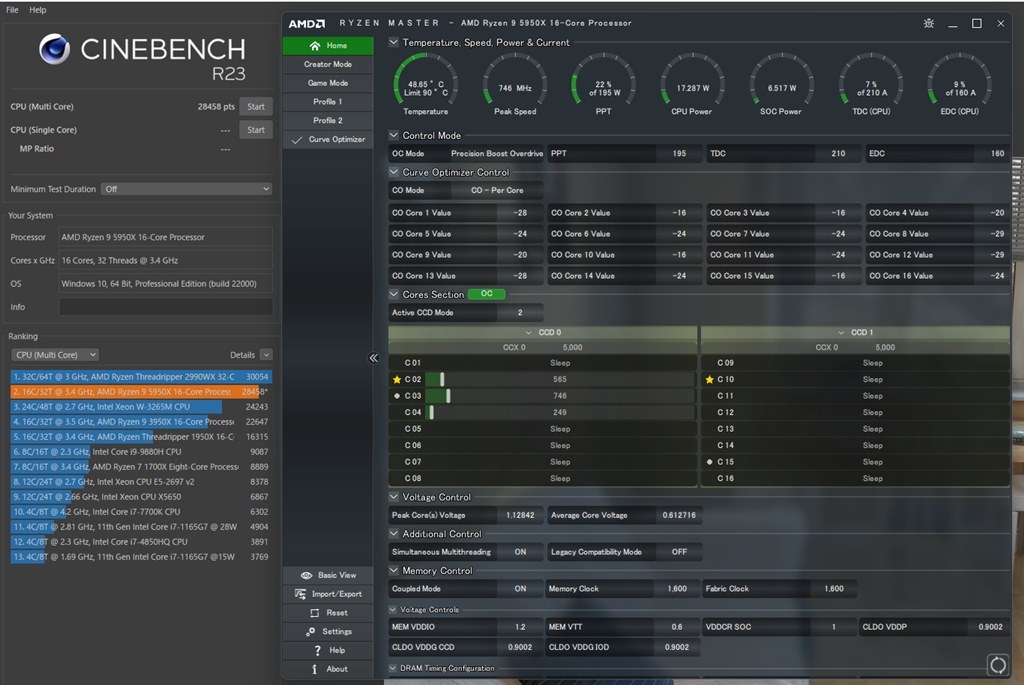Open the File menu in Cinebench
Screen dimensions: 1024x685
pyautogui.click(x=12, y=10)
